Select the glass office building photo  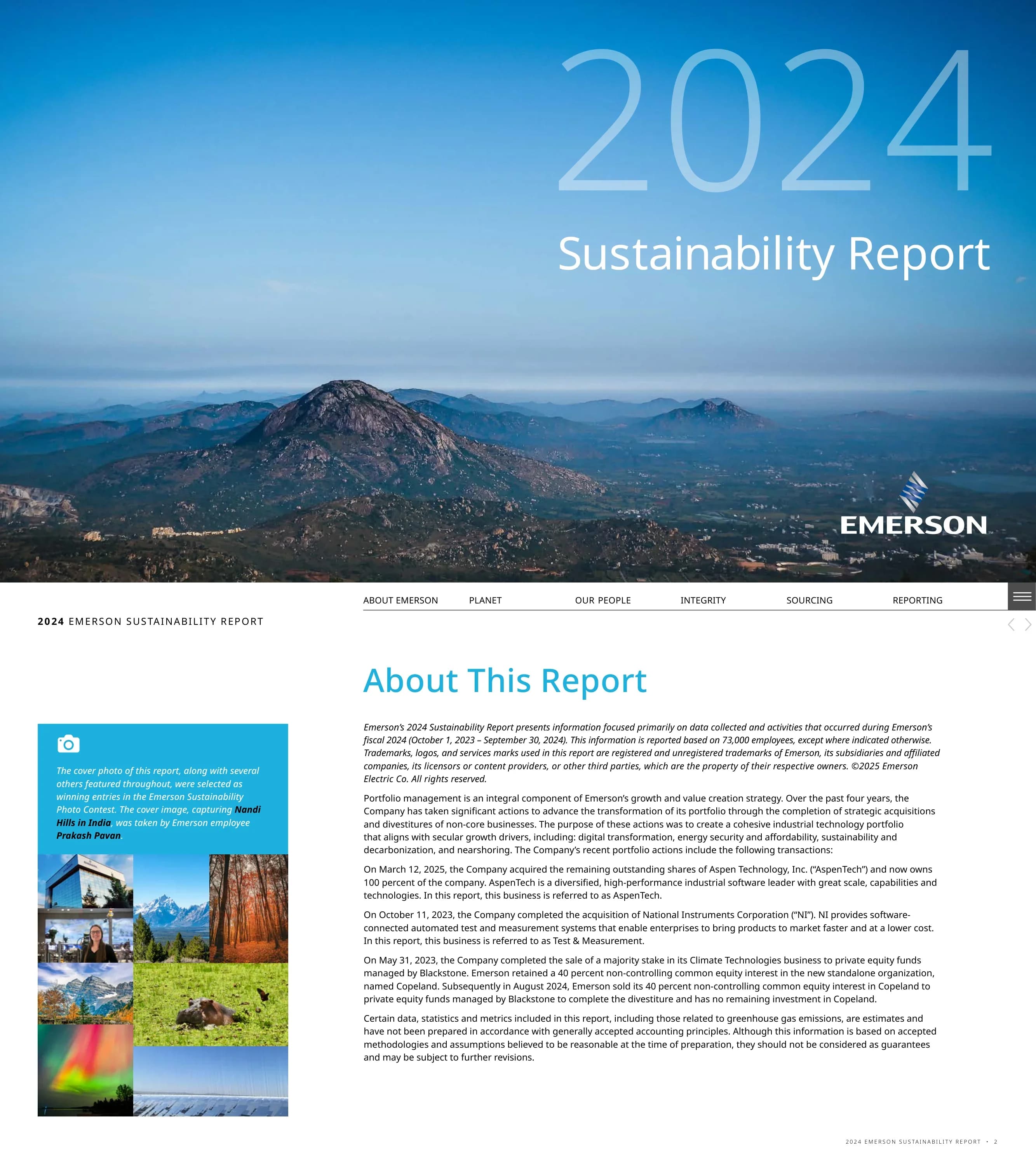(x=85, y=881)
